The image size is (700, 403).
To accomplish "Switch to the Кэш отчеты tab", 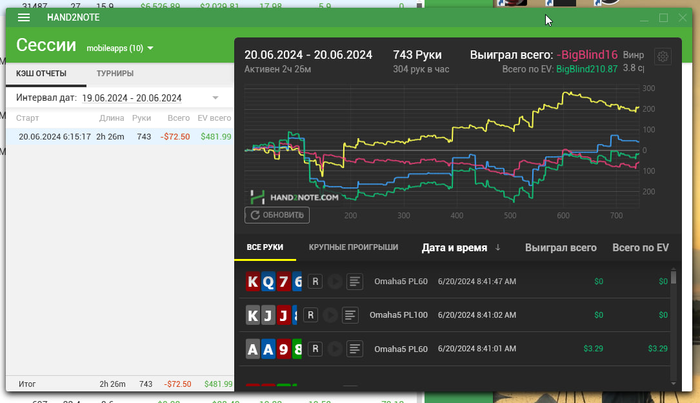I will point(41,73).
